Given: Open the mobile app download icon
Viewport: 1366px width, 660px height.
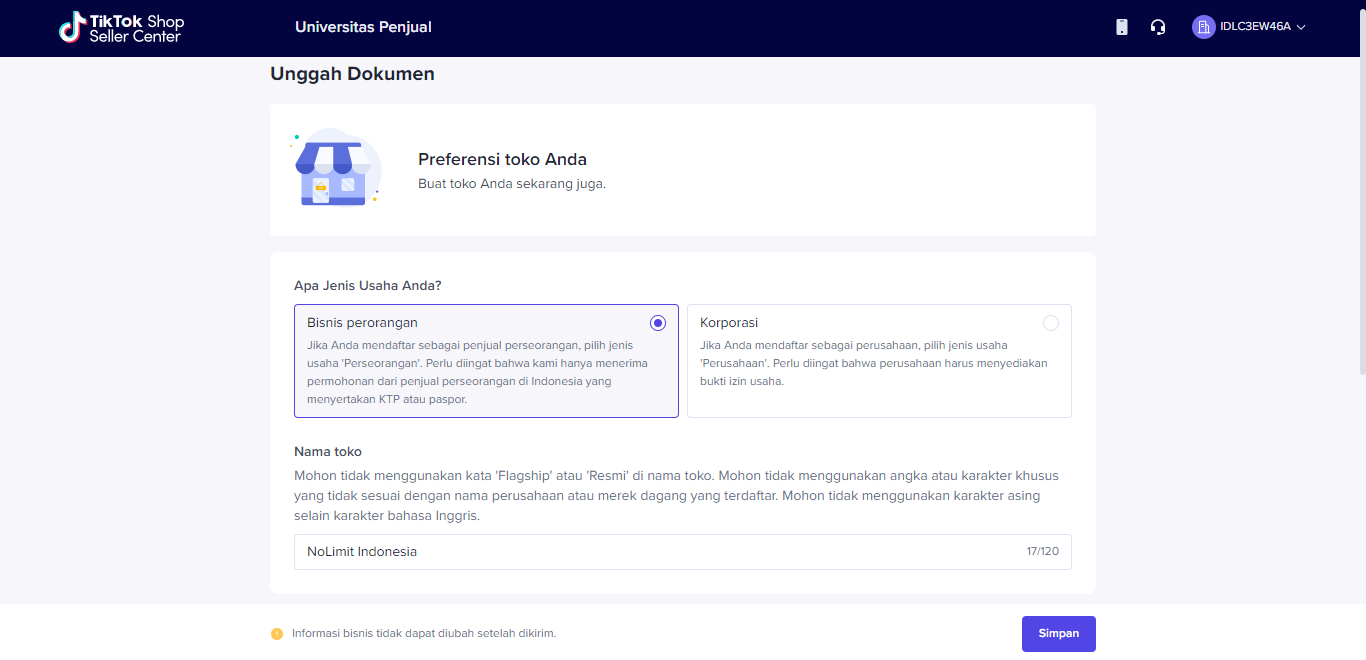Looking at the screenshot, I should (1122, 27).
